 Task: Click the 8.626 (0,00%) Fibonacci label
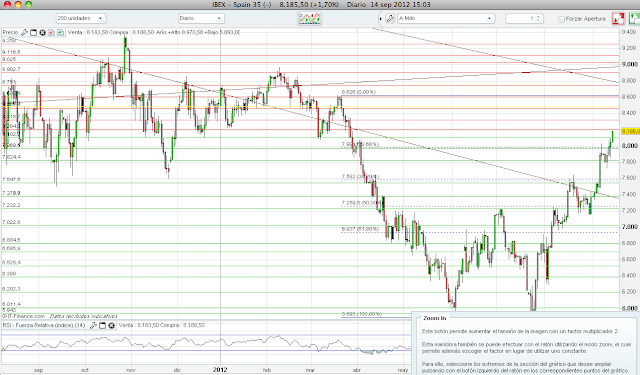coord(358,92)
